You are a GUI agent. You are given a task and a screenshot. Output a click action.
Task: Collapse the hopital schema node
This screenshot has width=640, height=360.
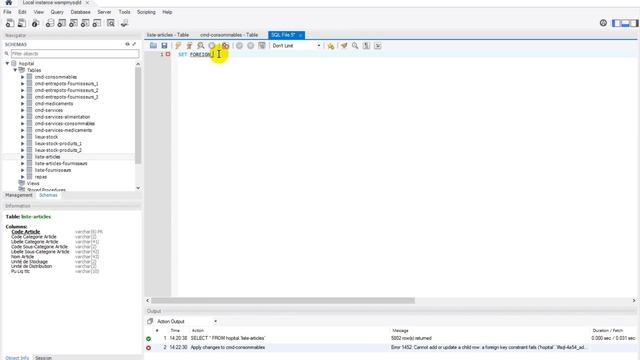click(x=7, y=64)
